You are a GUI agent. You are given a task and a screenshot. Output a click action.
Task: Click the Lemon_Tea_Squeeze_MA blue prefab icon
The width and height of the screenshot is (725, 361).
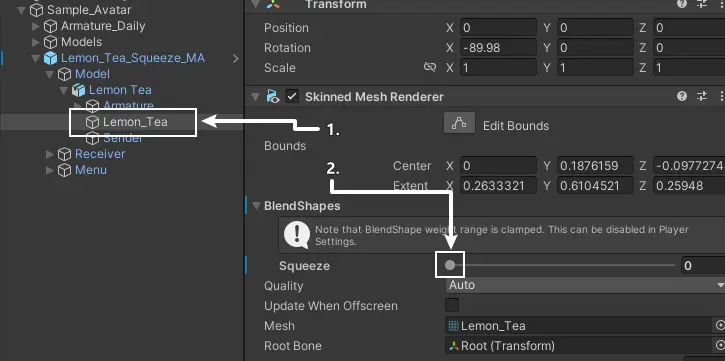tap(50, 58)
